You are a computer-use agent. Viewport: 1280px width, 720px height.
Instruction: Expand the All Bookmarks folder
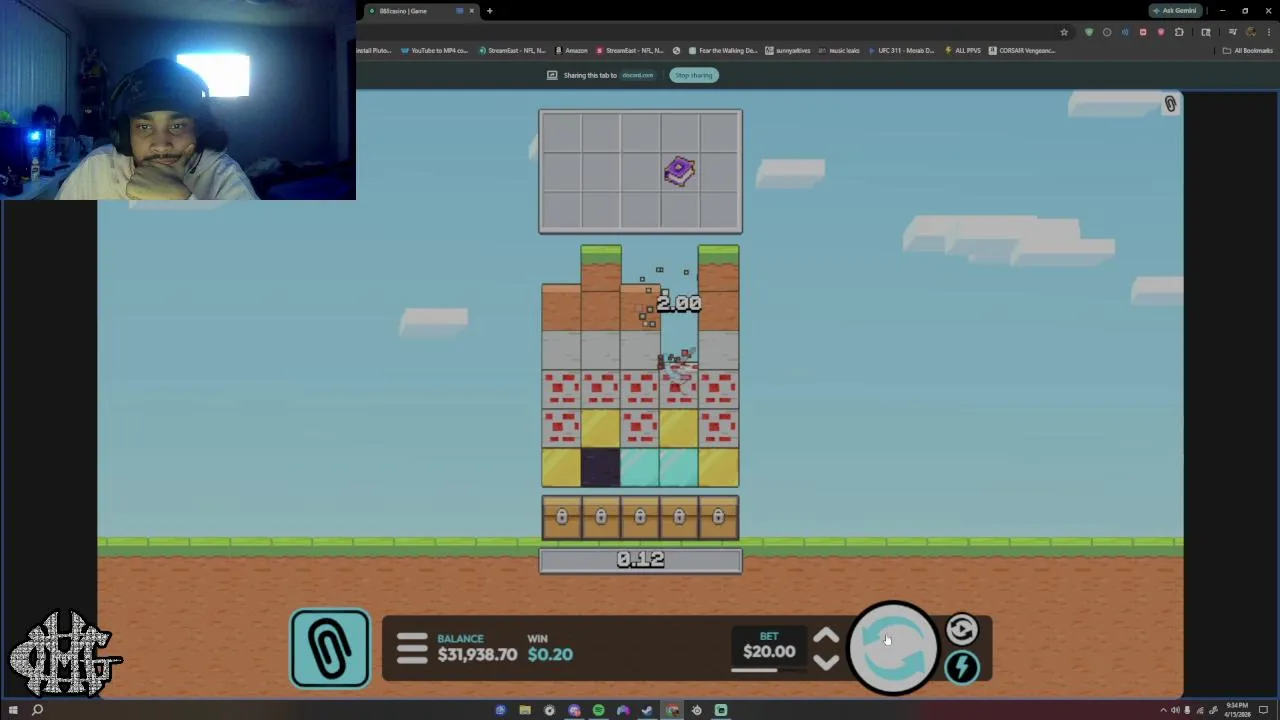tap(1248, 50)
